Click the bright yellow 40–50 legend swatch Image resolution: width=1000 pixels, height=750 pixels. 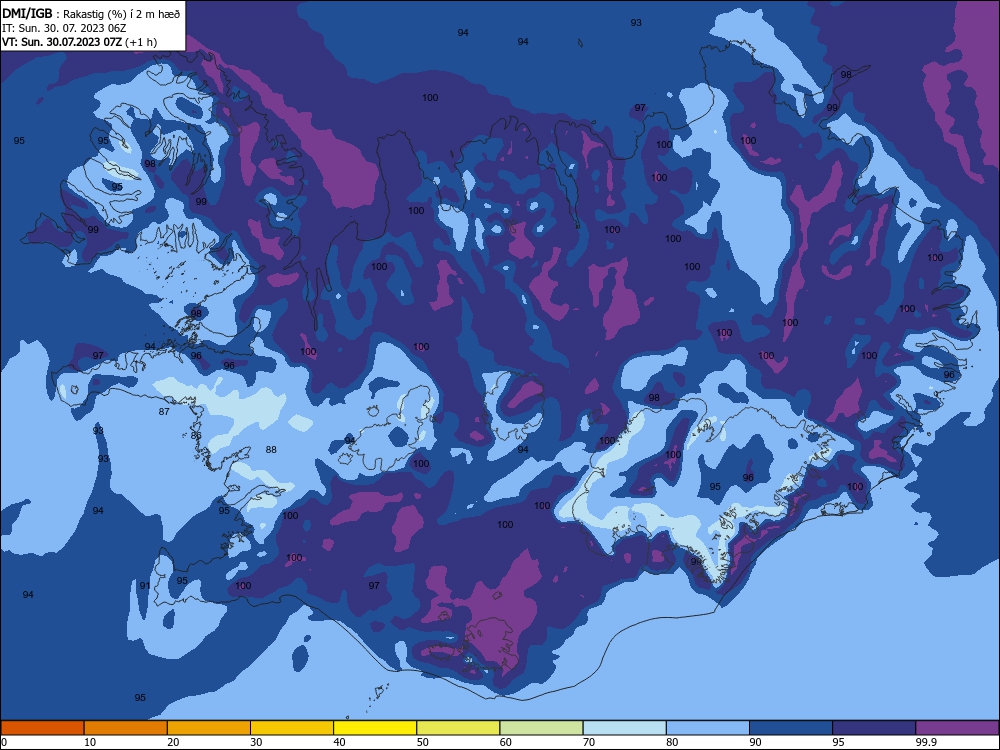click(375, 728)
